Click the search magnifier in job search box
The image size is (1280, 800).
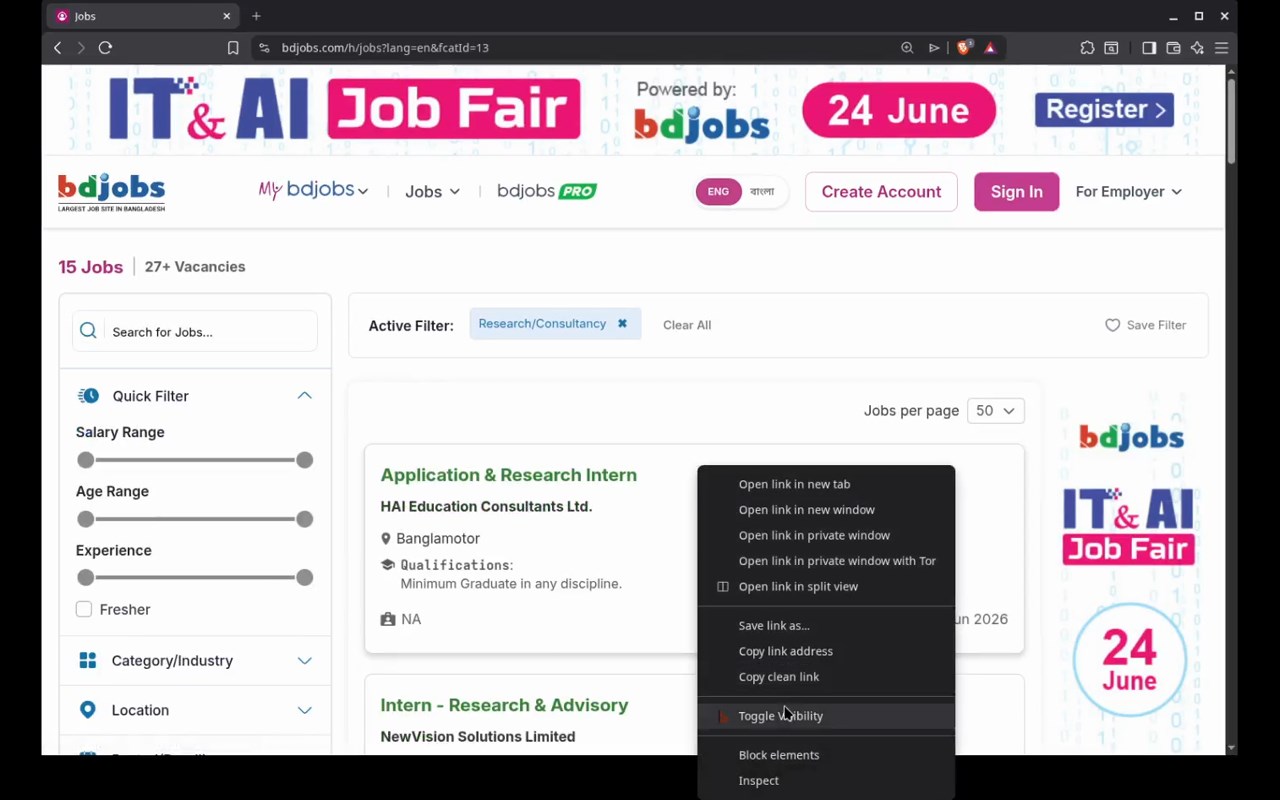click(88, 331)
